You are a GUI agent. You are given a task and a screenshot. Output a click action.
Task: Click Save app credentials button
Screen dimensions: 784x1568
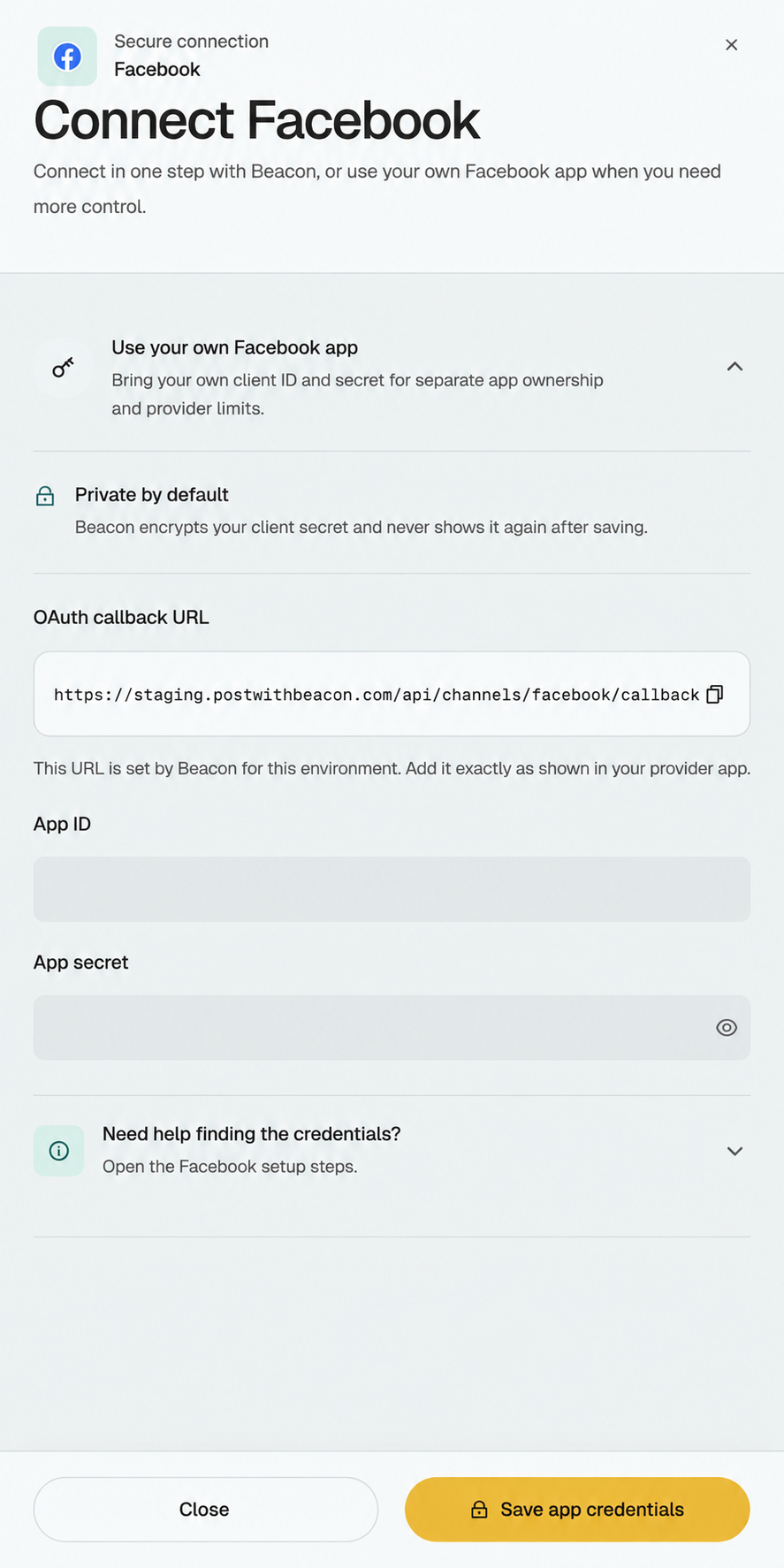[577, 1510]
